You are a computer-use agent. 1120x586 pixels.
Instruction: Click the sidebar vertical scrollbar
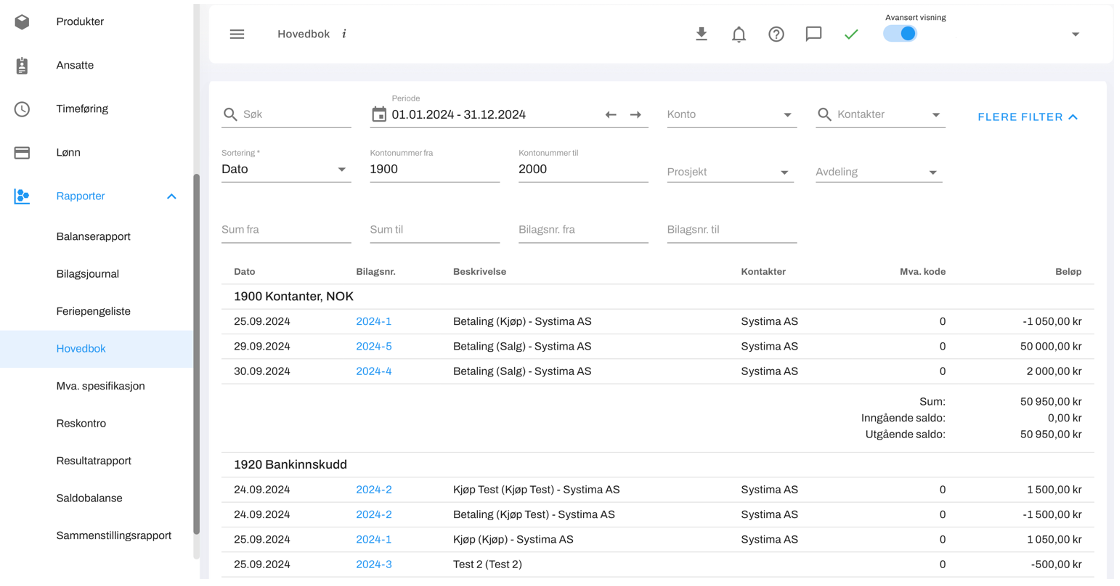pyautogui.click(x=196, y=354)
